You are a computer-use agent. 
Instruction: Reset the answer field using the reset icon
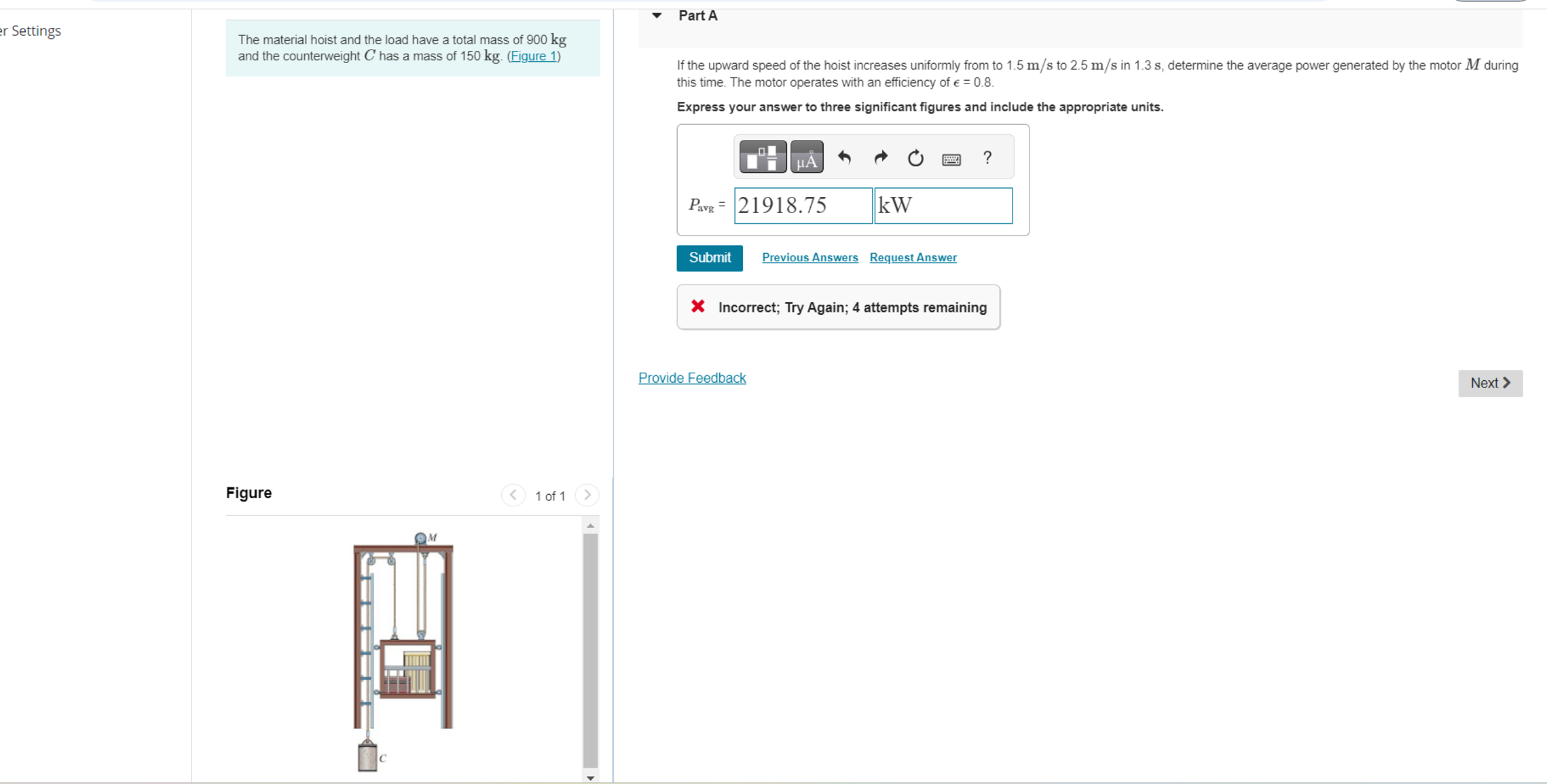coord(915,157)
